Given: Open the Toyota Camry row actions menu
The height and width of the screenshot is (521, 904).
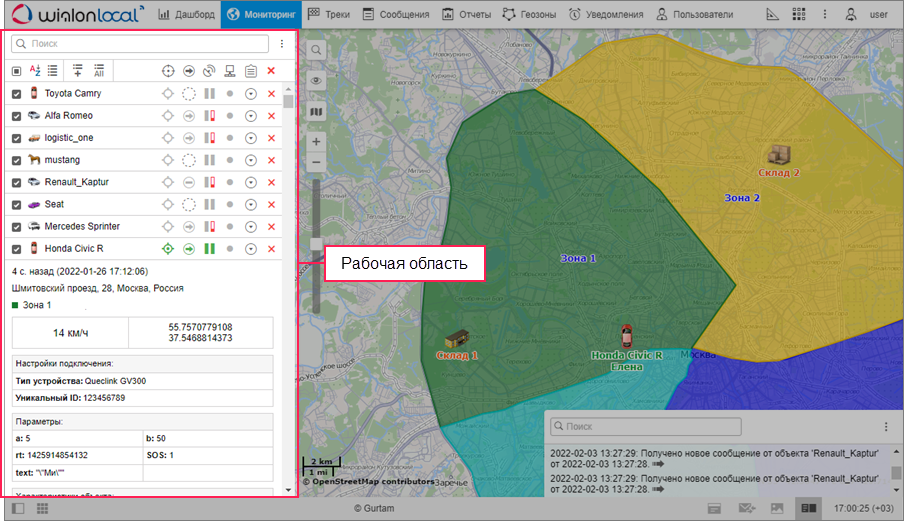Looking at the screenshot, I should pos(251,93).
